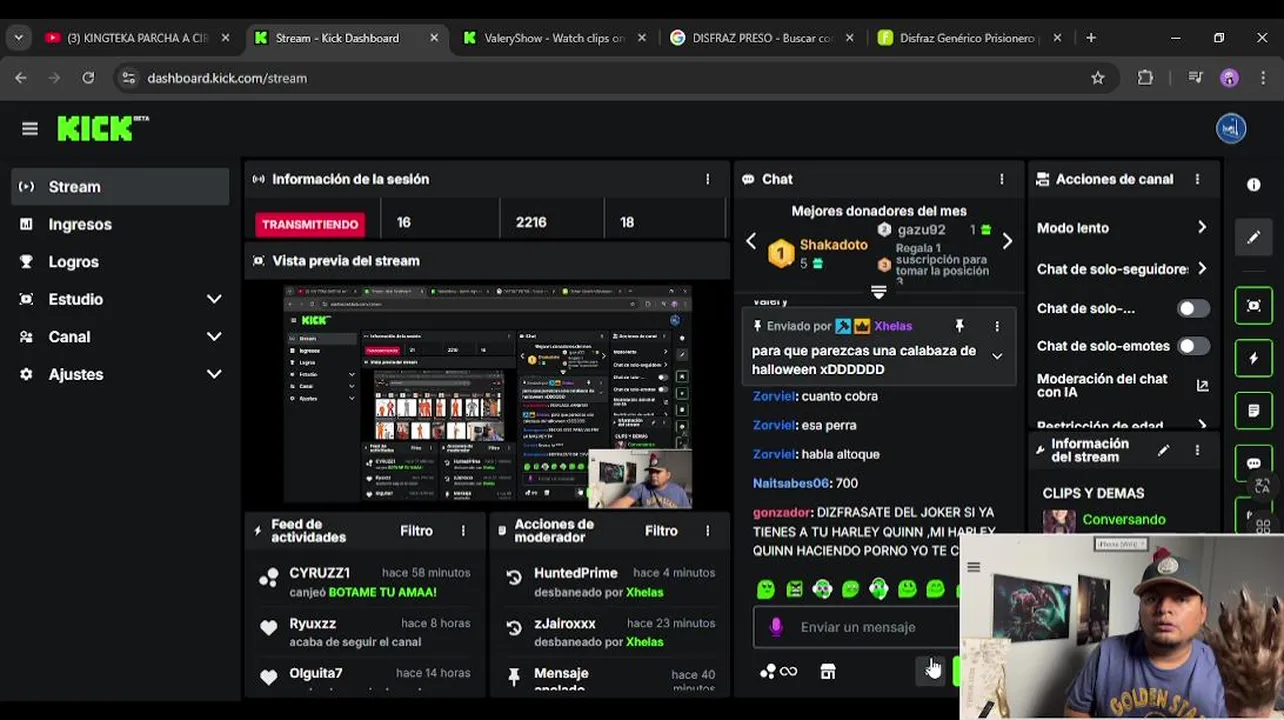Open the browser tab search dropdown
This screenshot has width=1284, height=720.
[x=18, y=38]
